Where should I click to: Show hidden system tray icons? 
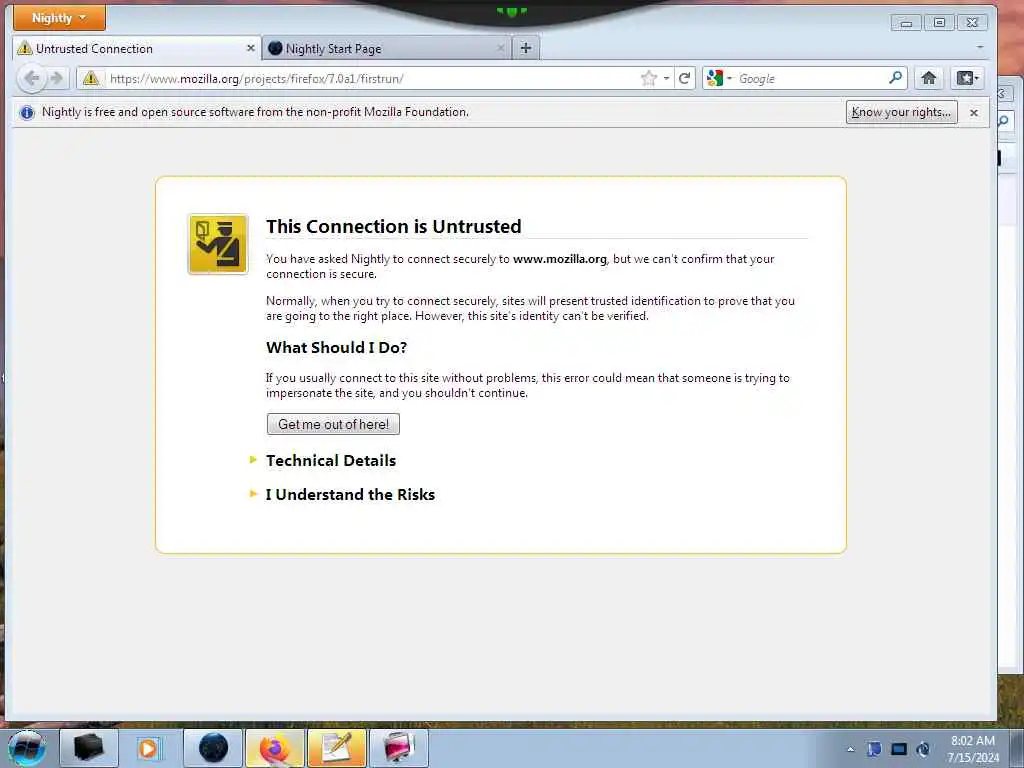point(850,749)
